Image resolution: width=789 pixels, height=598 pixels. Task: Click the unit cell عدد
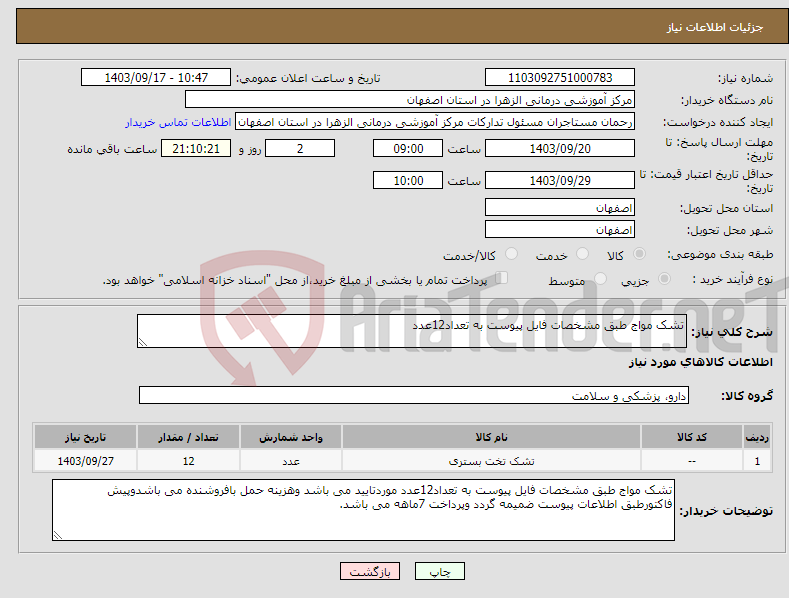click(x=291, y=461)
